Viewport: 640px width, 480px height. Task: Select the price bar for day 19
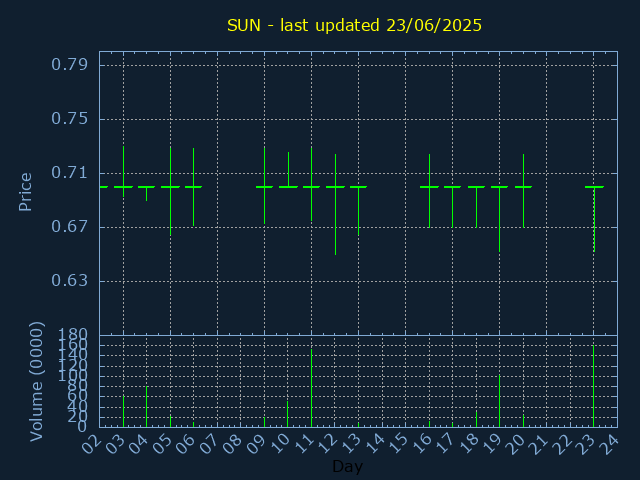[499, 219]
